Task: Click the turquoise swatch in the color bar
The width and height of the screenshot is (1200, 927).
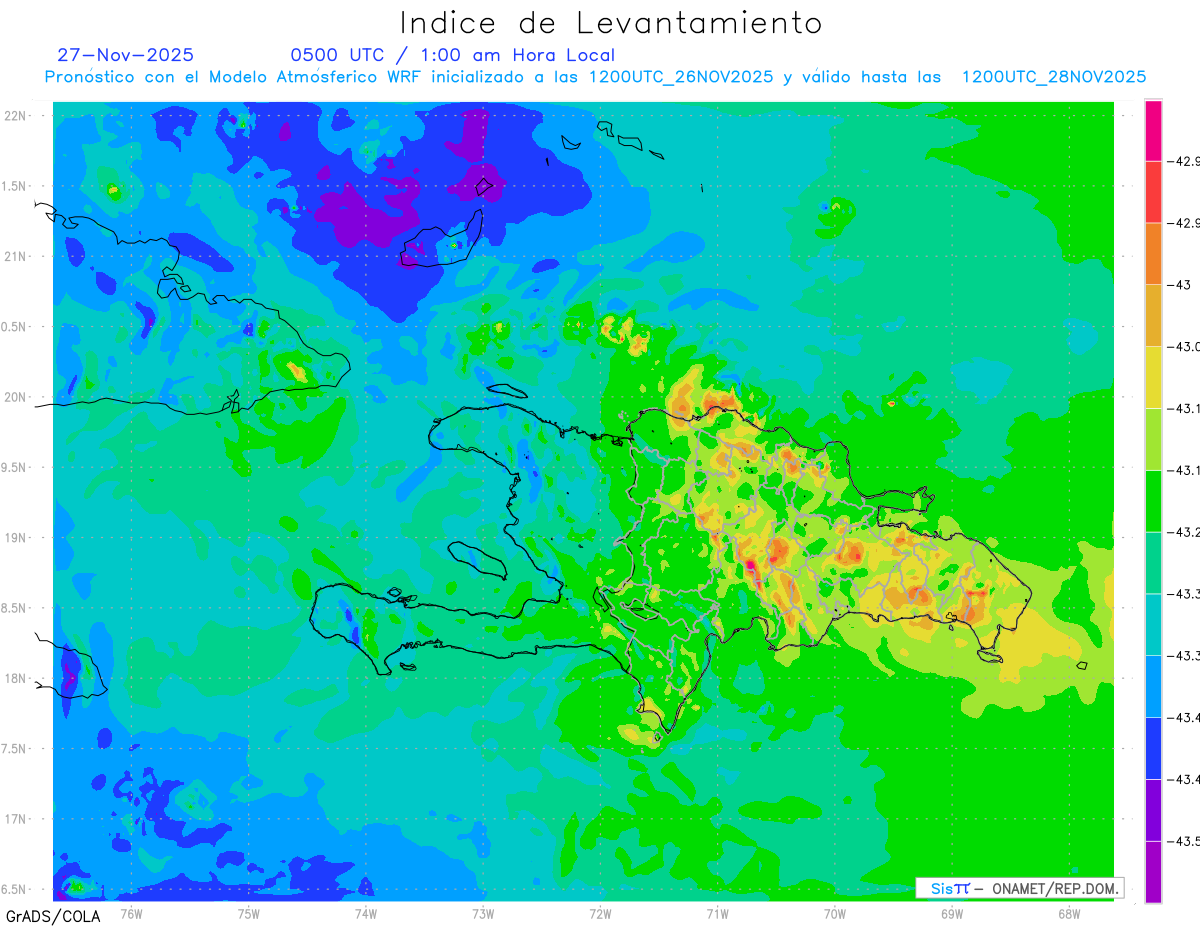Action: tap(1153, 624)
